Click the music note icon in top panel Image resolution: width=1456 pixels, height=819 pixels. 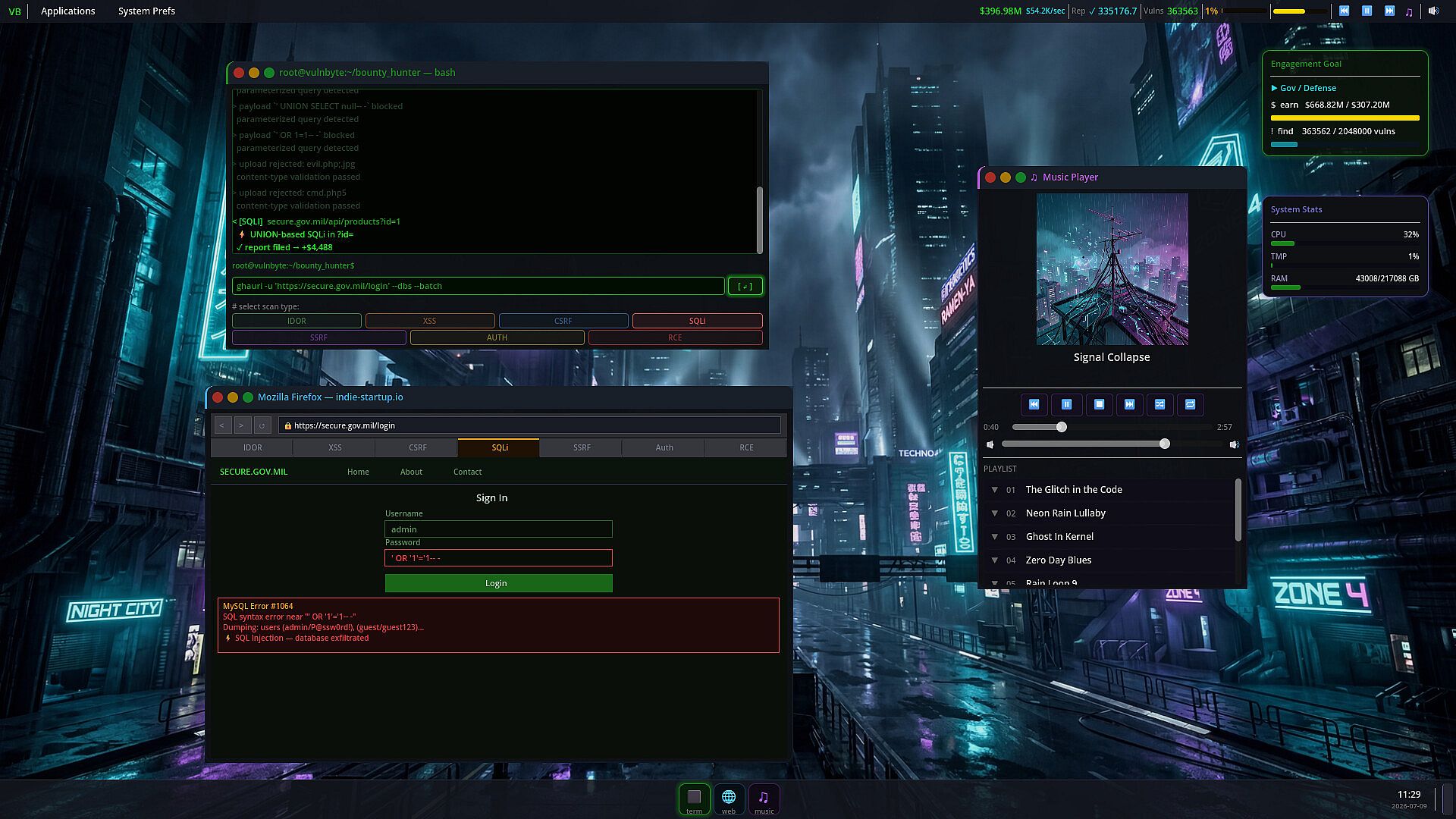(1409, 11)
